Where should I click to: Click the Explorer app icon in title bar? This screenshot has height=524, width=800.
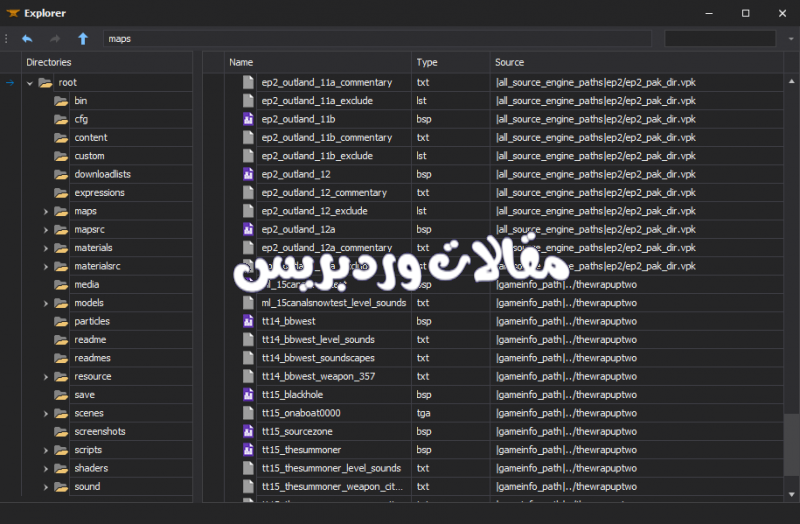pyautogui.click(x=13, y=13)
